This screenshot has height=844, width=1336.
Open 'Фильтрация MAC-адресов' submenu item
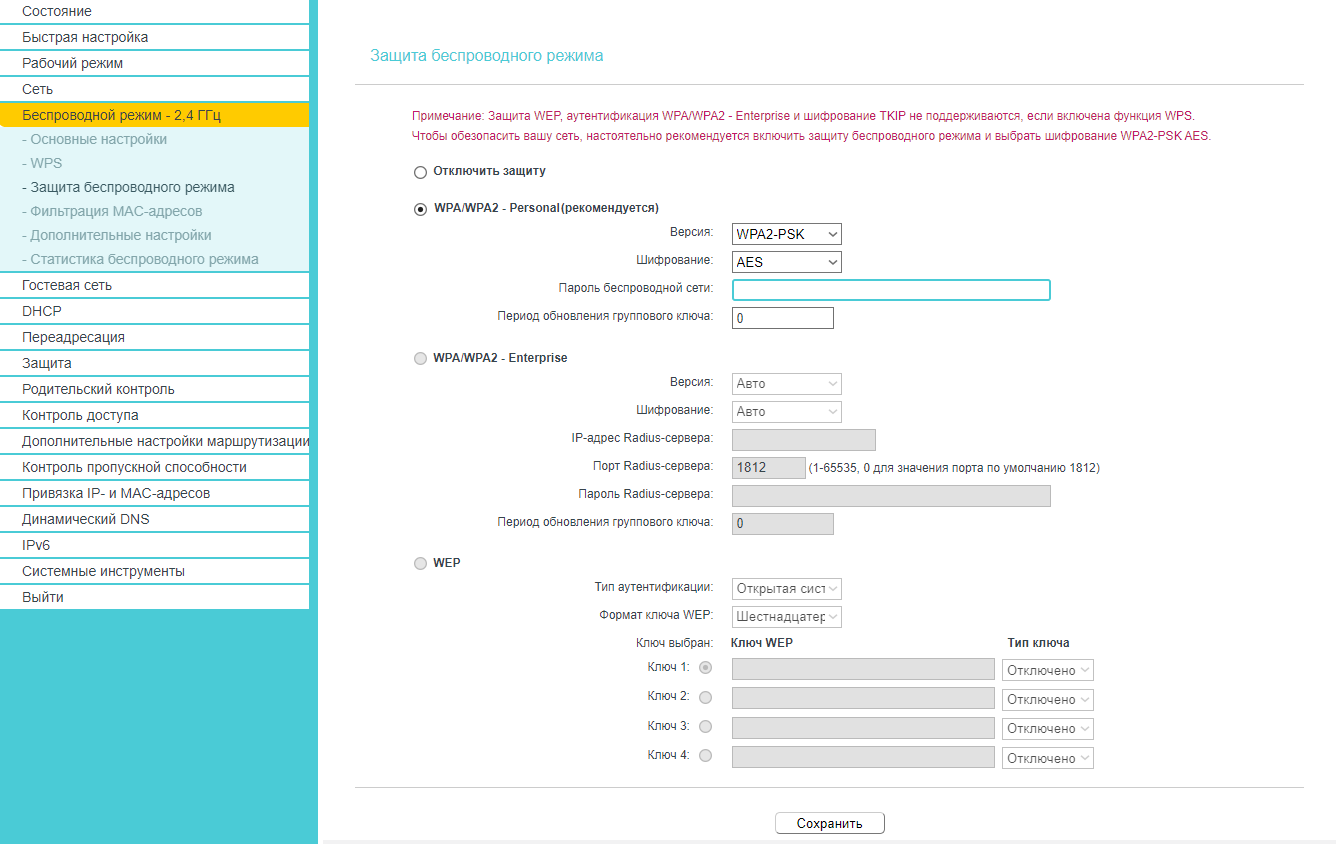pyautogui.click(x=154, y=211)
